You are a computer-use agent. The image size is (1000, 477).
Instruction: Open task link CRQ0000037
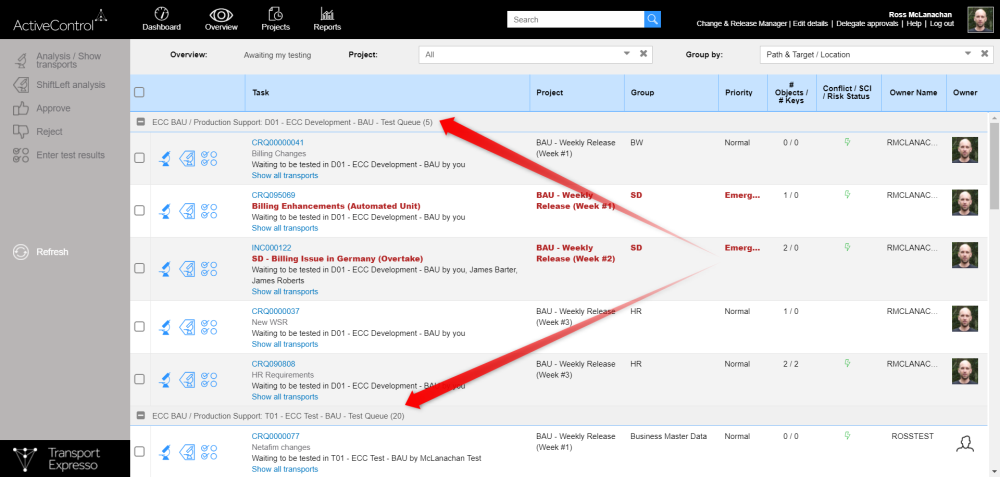coord(275,311)
